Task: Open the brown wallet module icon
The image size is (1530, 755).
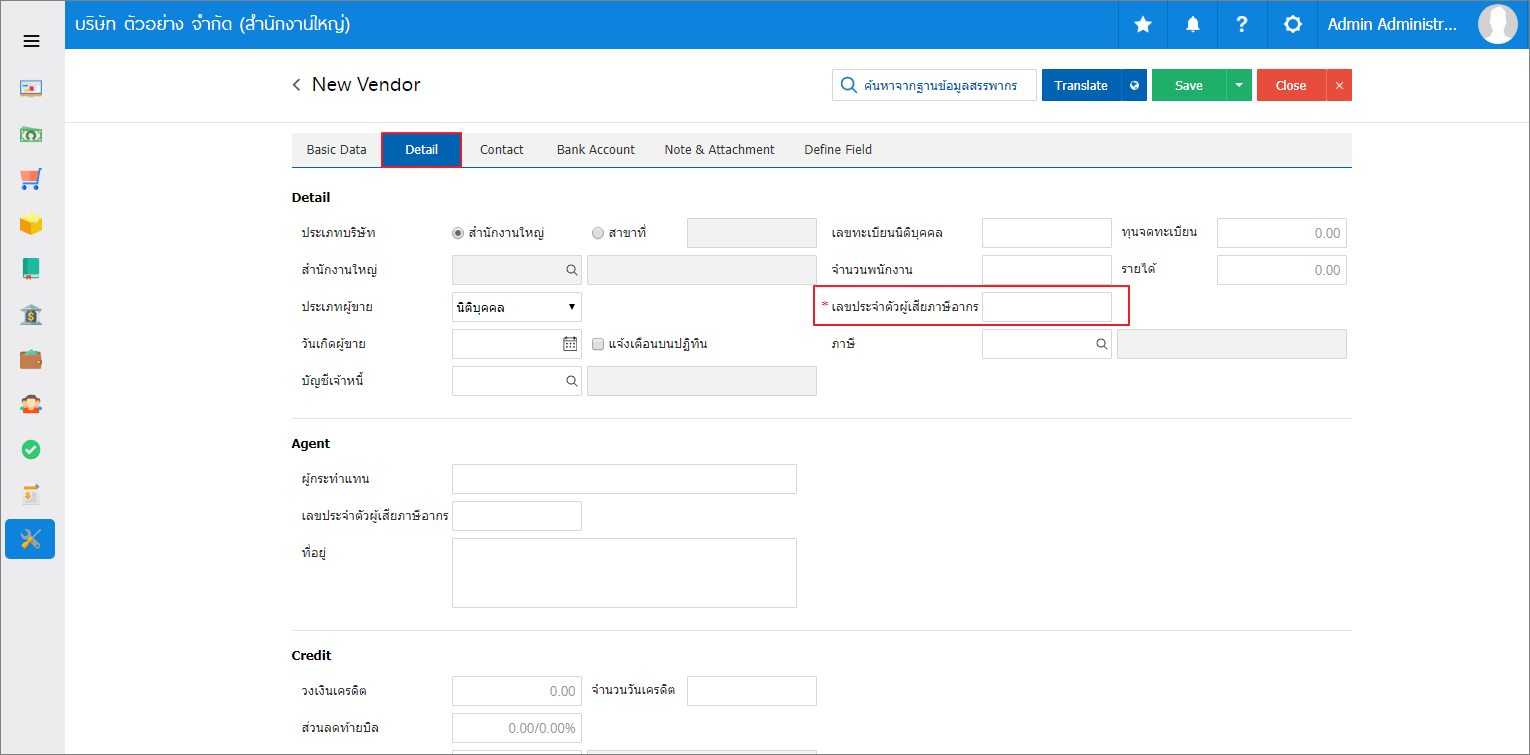Action: coord(31,359)
